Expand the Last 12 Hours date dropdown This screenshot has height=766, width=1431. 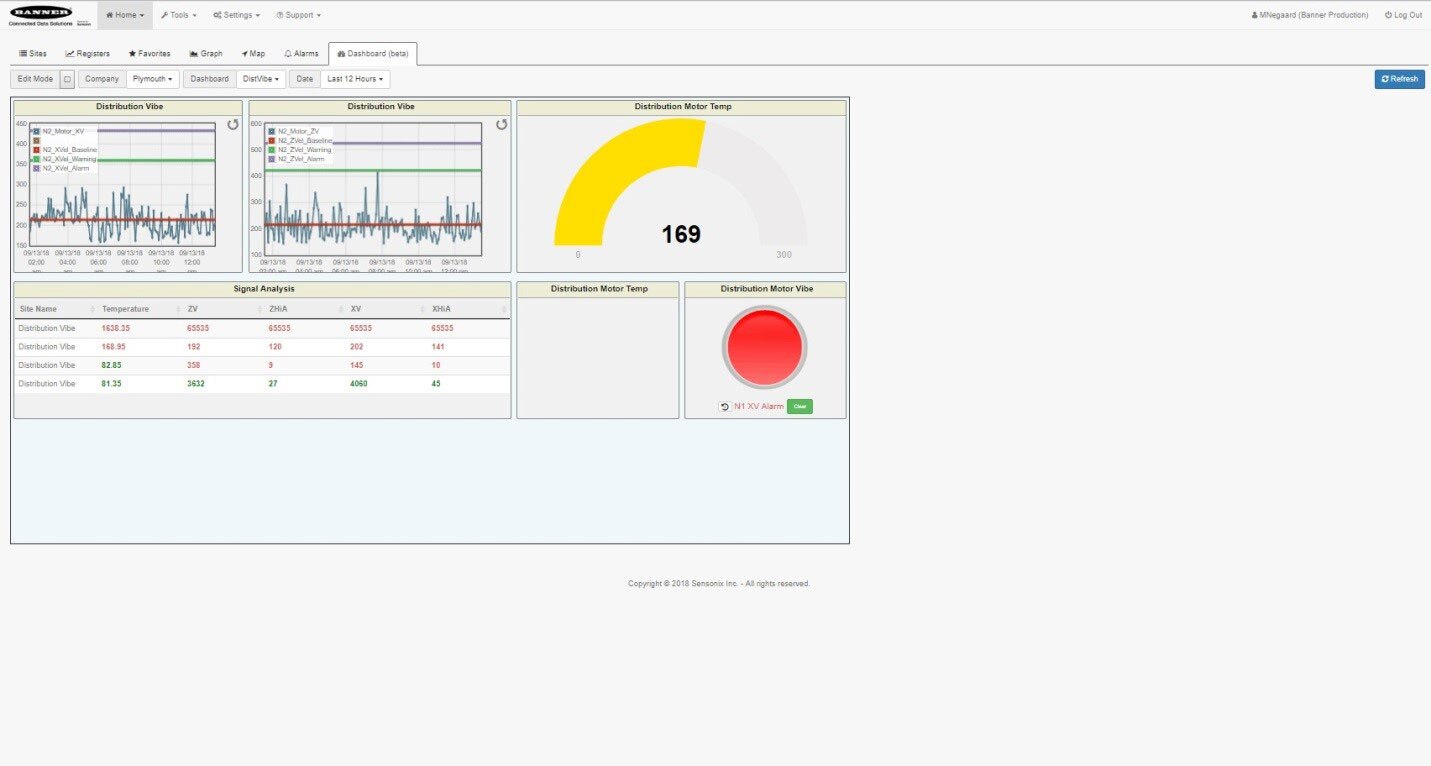point(355,79)
